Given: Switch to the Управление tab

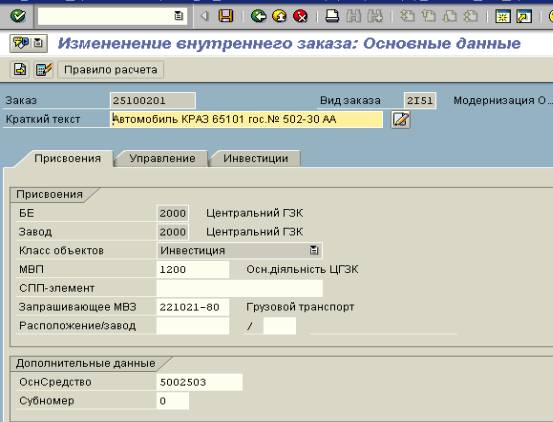Looking at the screenshot, I should 162,158.
